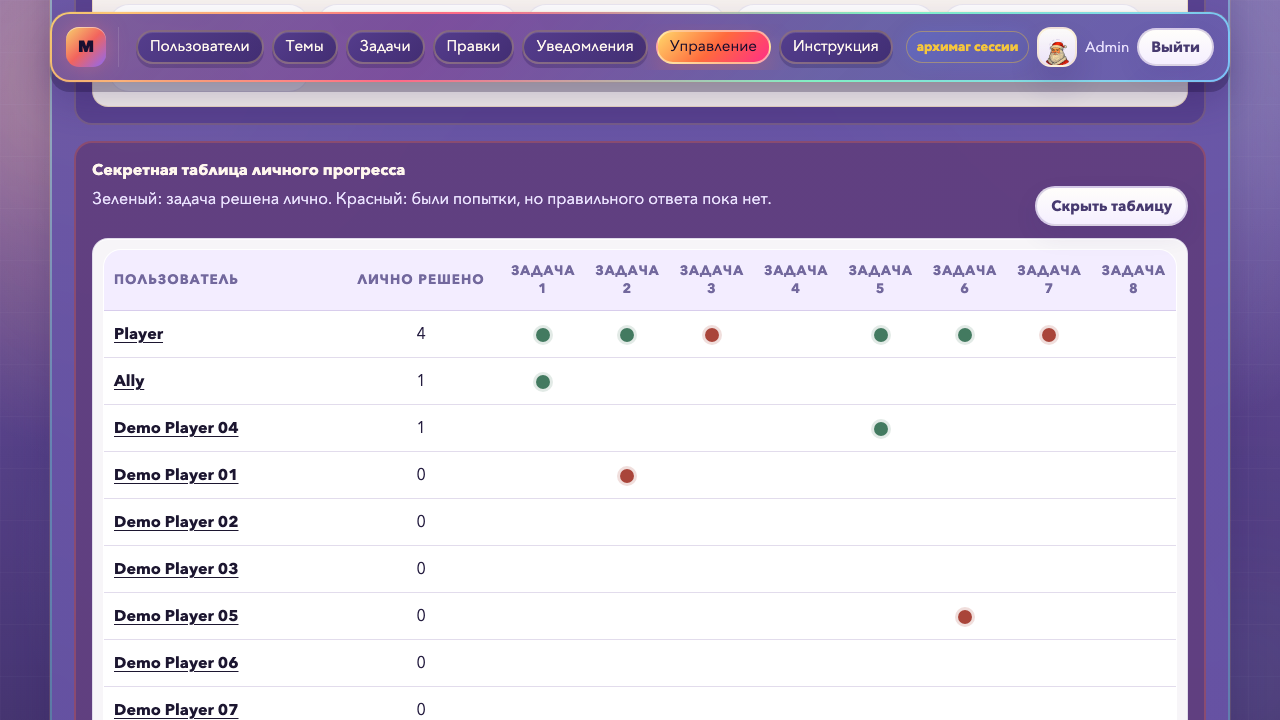The image size is (1280, 720).
Task: Click Ally's solved count of 1
Action: tap(421, 381)
